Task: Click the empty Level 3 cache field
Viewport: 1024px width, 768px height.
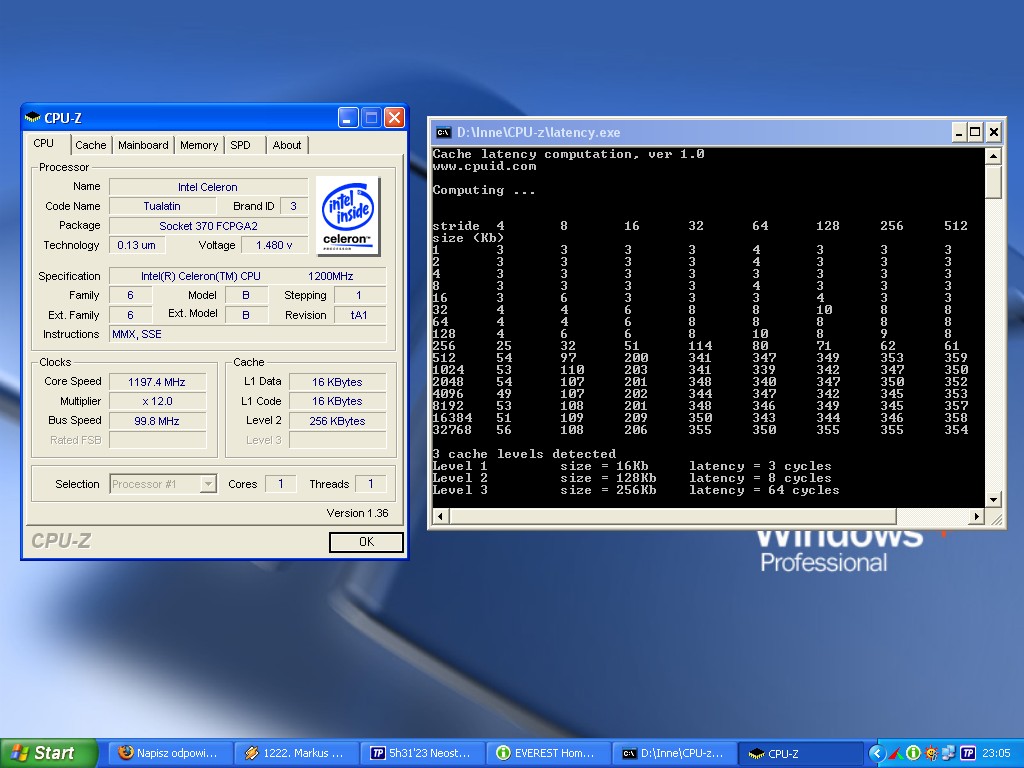Action: pos(337,440)
